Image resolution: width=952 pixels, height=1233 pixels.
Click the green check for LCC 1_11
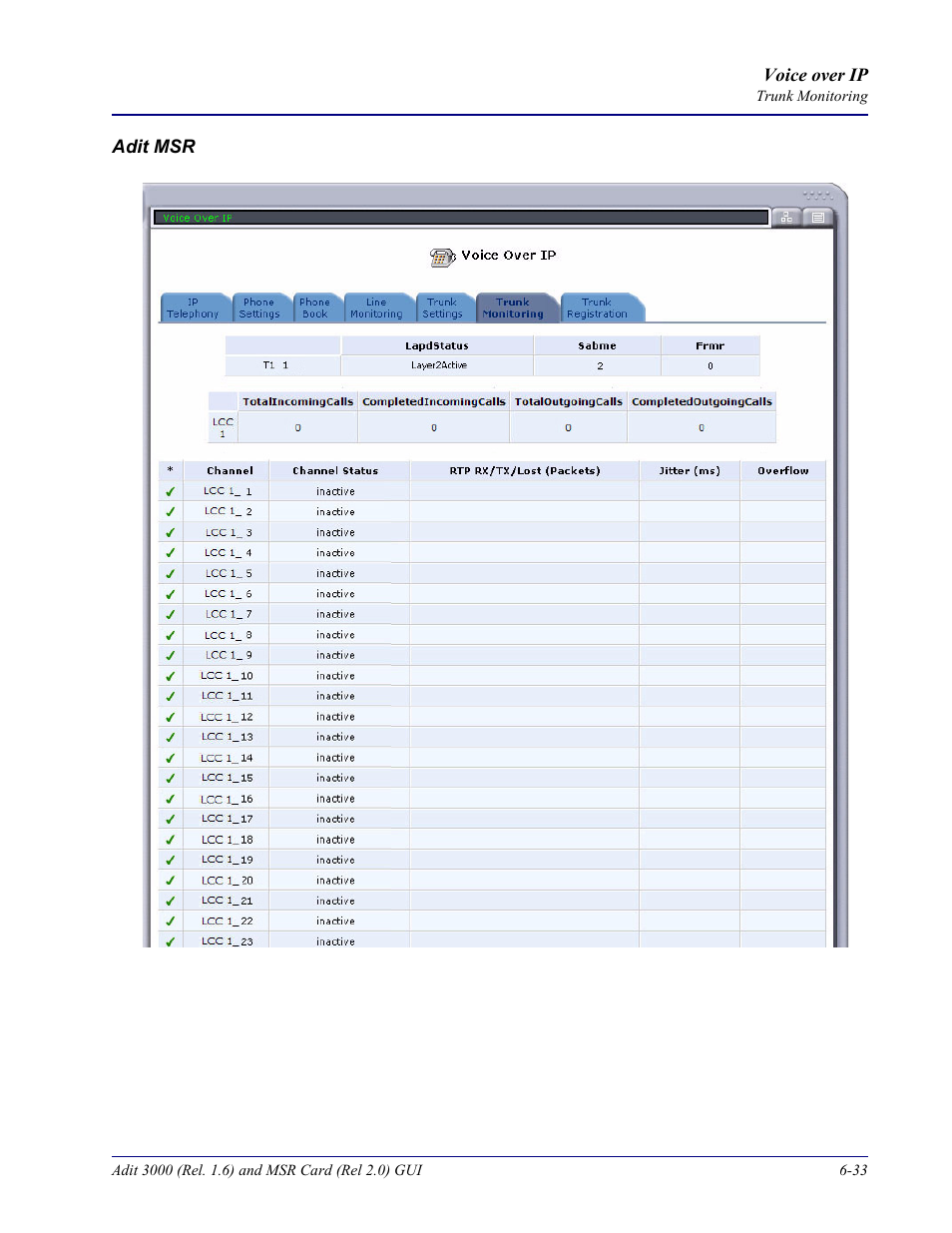pyautogui.click(x=170, y=696)
